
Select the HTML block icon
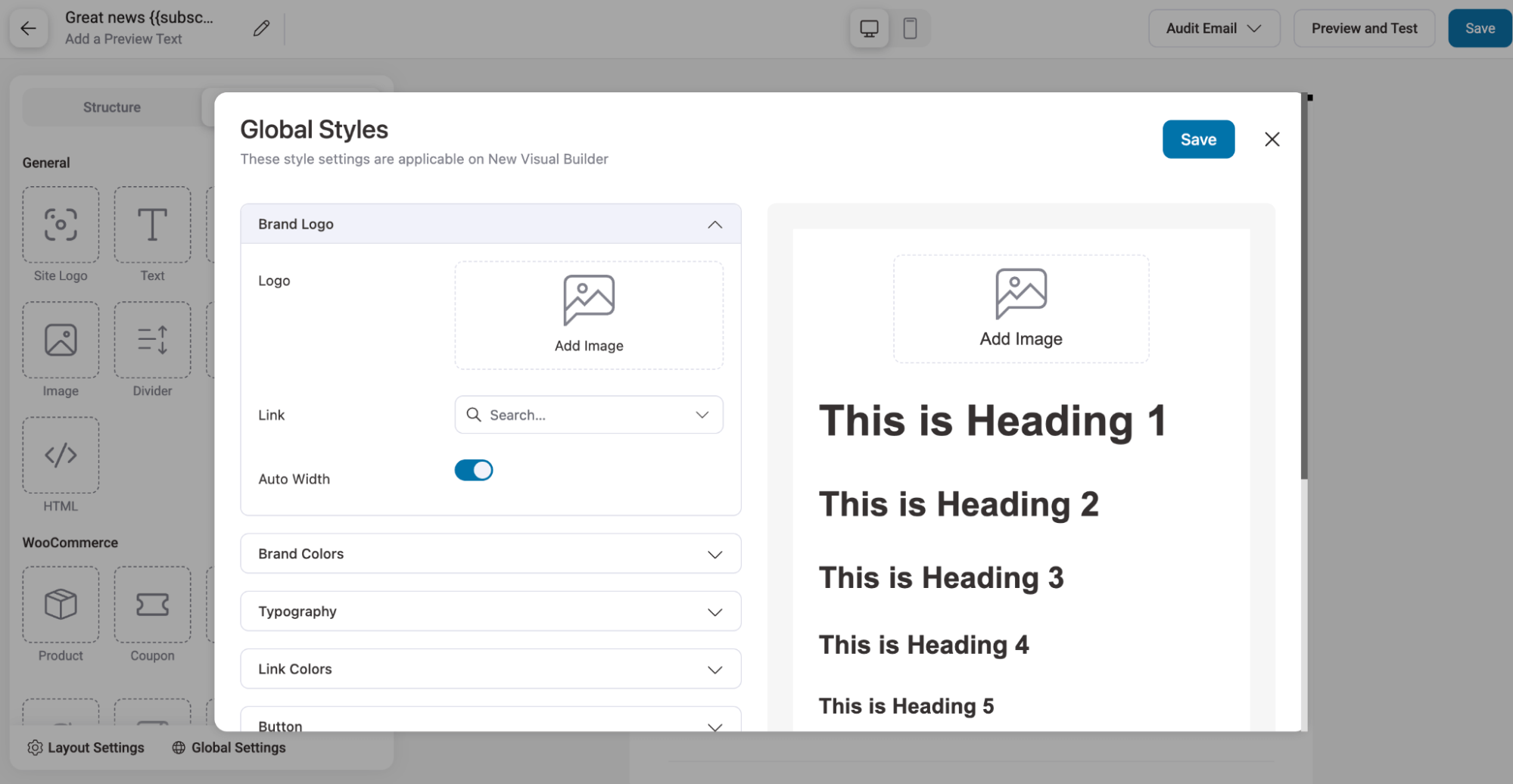coord(61,455)
